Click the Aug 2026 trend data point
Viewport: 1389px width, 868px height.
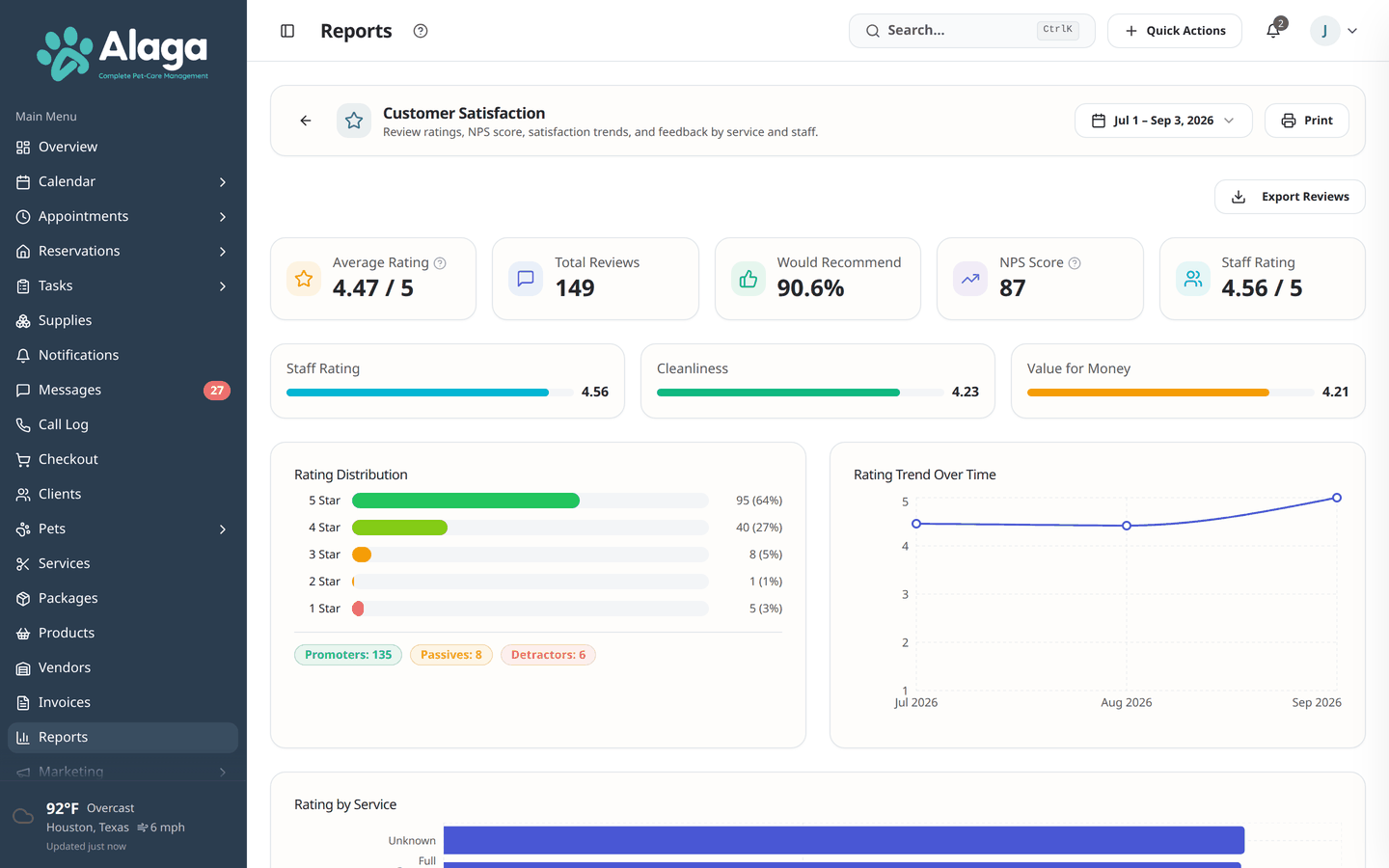point(1127,526)
